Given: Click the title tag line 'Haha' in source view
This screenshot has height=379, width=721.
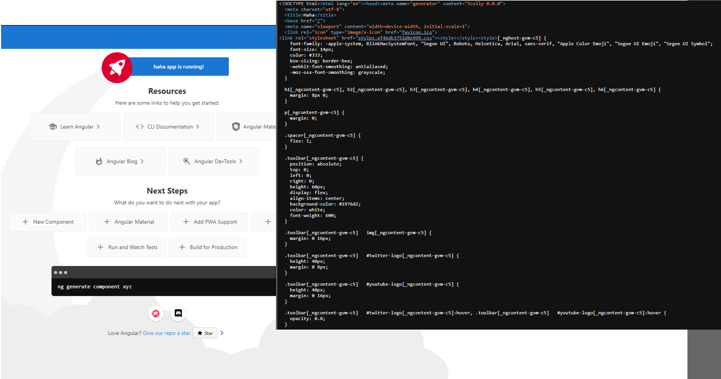Looking at the screenshot, I should click(x=310, y=15).
